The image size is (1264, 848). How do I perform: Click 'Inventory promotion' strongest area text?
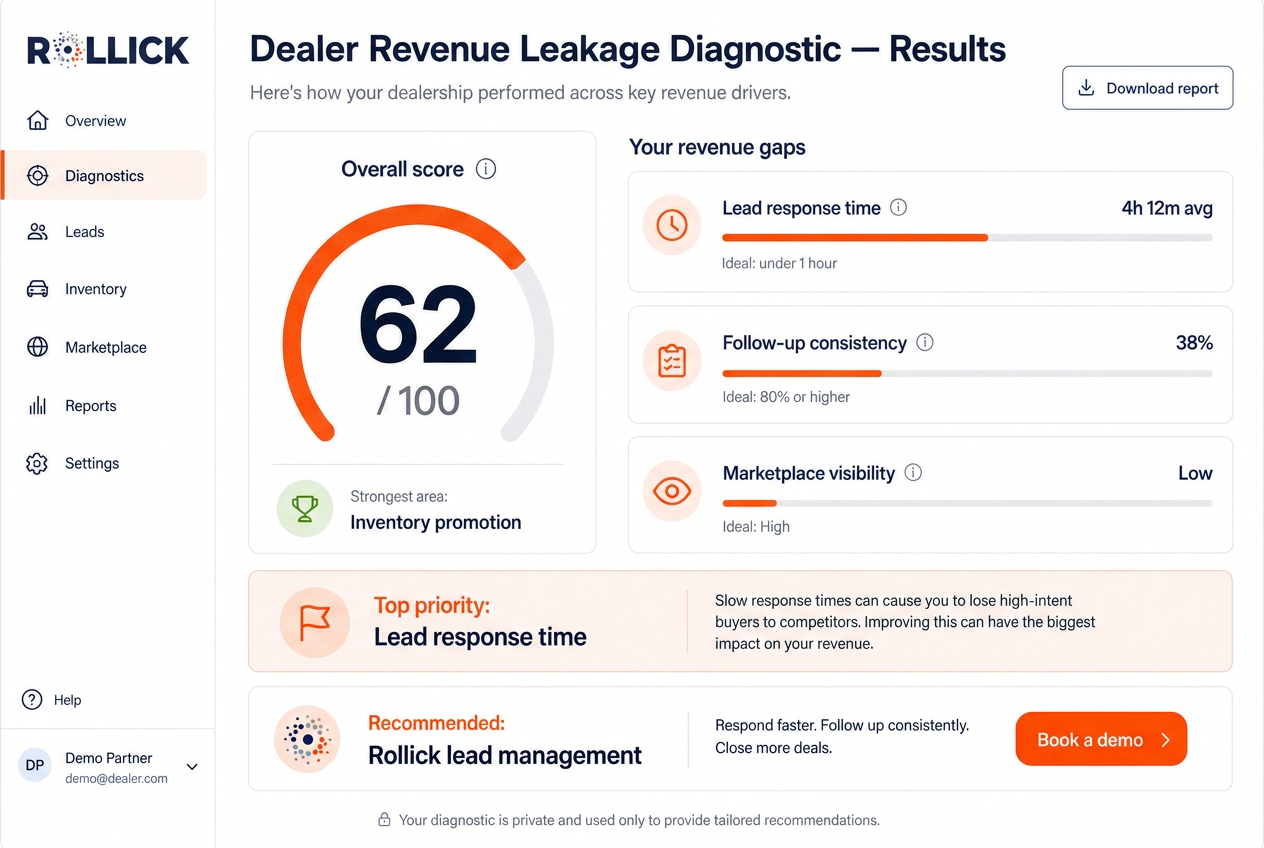(436, 523)
